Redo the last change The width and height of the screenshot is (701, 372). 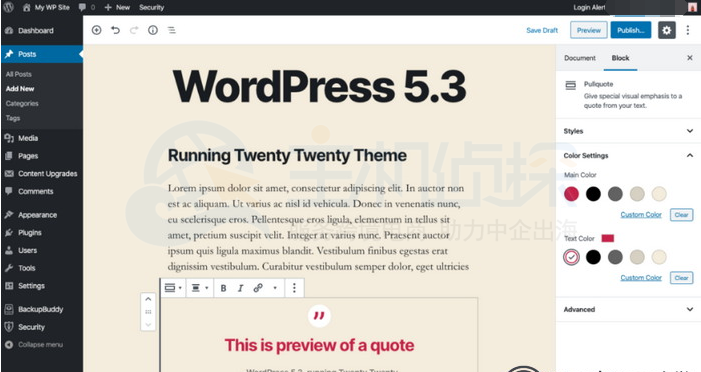134,30
